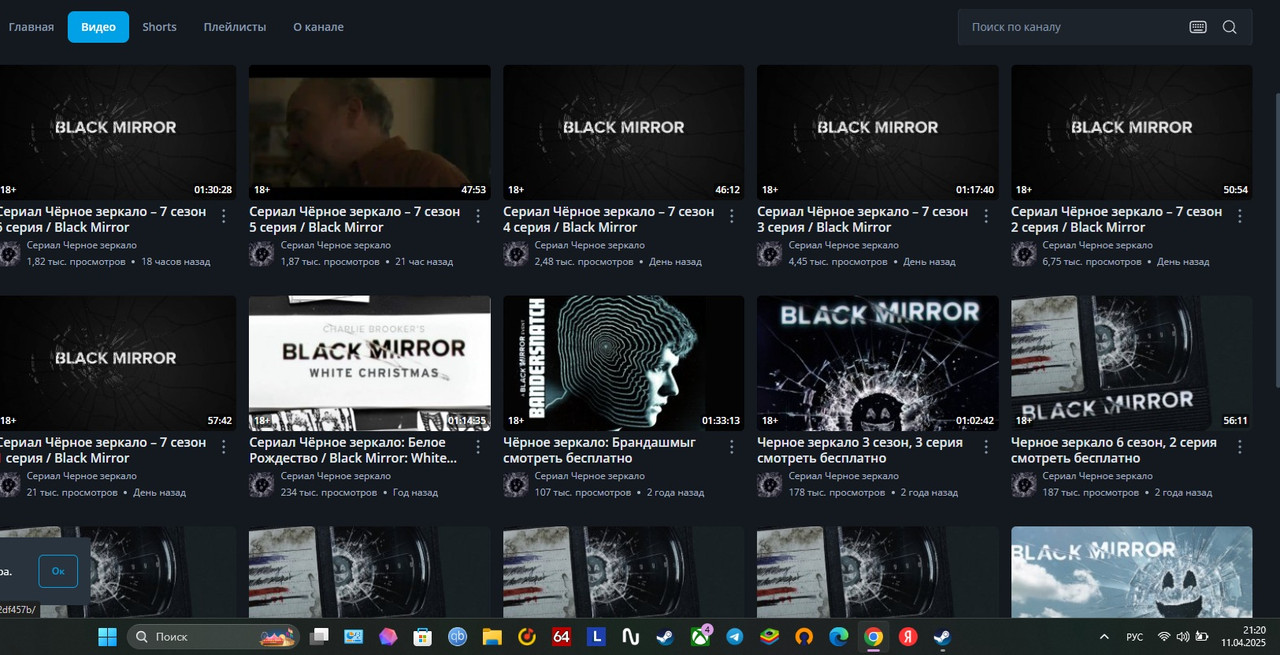Click channel avatar under 3 сезон, 3 серия
Viewport: 1280px width, 655px height.
769,485
